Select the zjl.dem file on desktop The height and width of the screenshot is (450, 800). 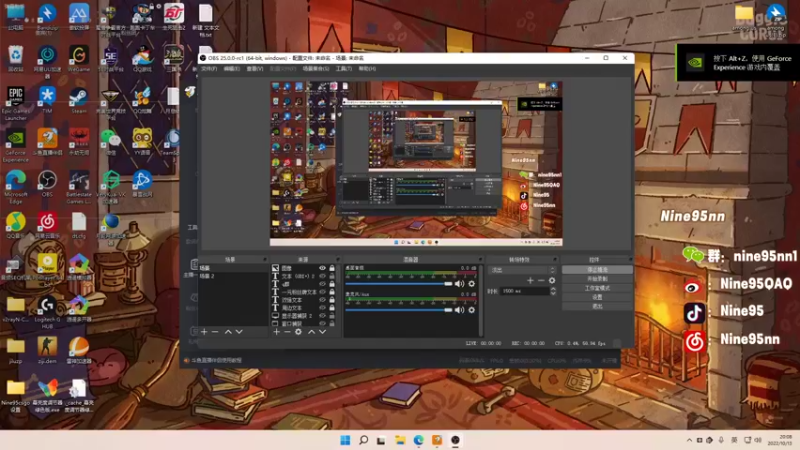click(47, 351)
